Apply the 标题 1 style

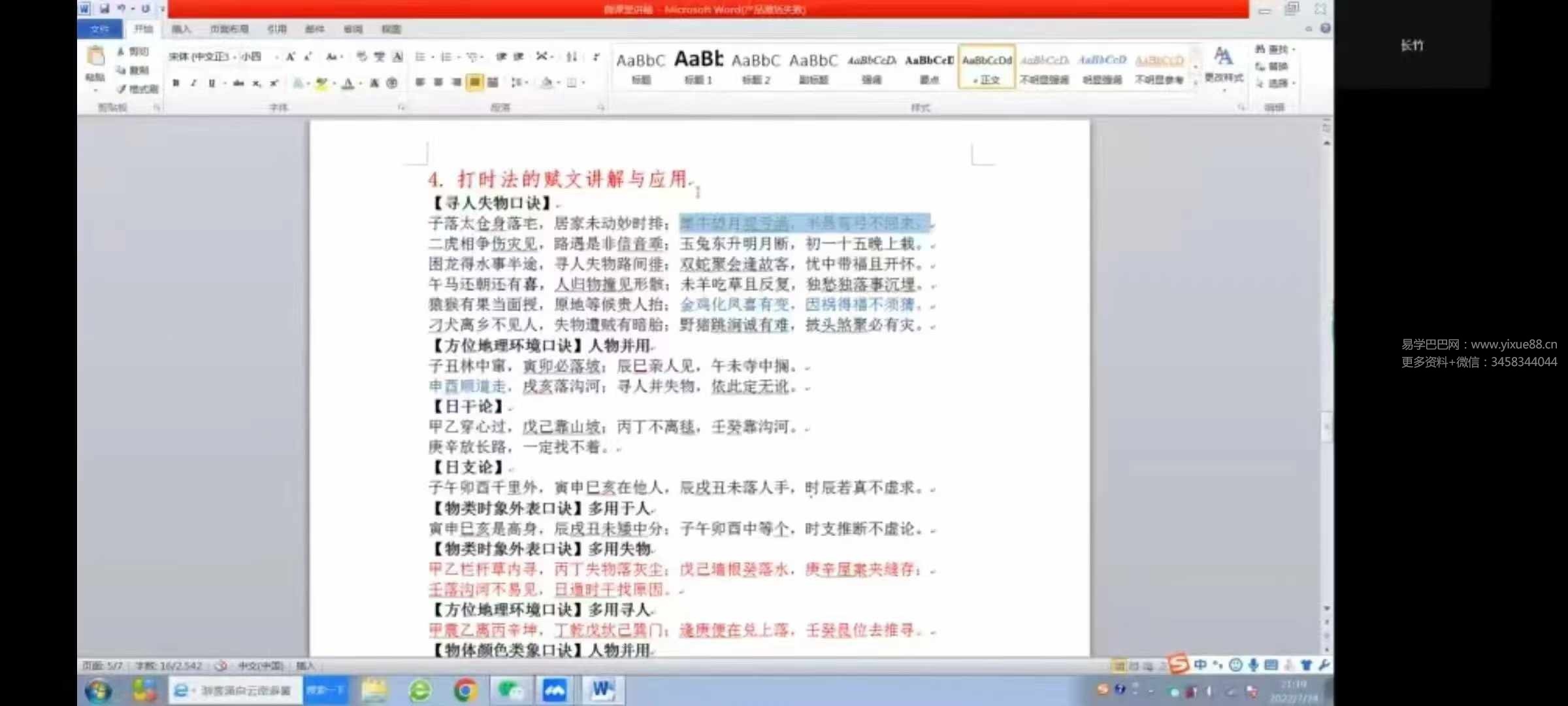coord(696,68)
